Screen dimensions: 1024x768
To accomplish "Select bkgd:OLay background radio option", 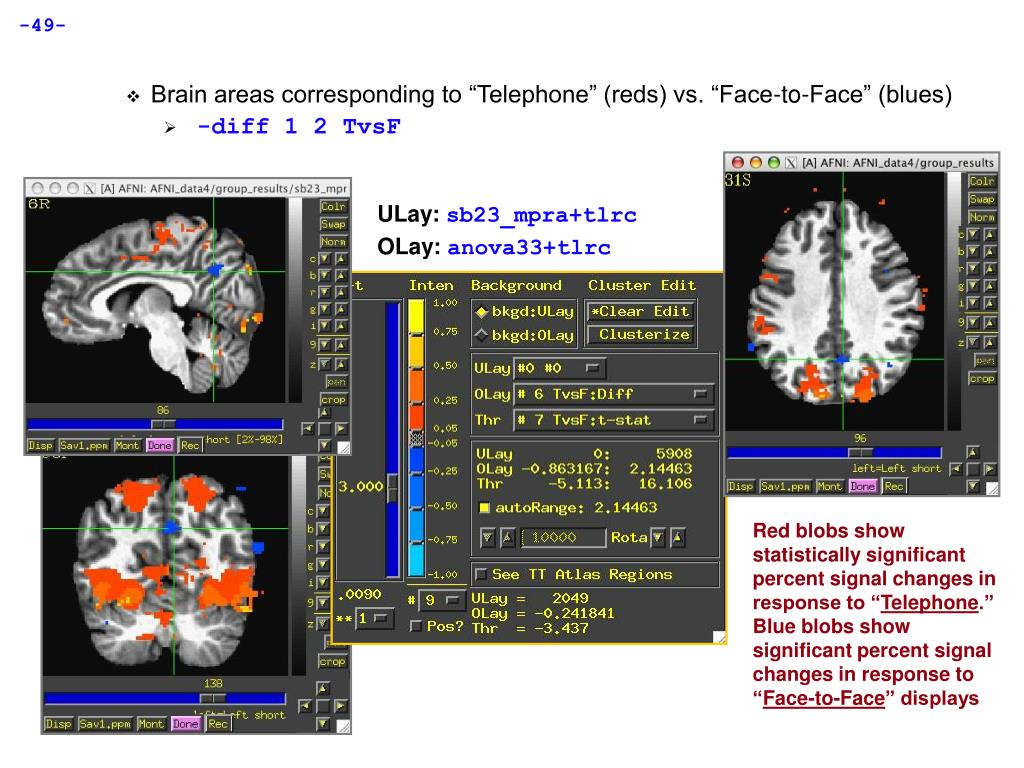I will tap(524, 336).
